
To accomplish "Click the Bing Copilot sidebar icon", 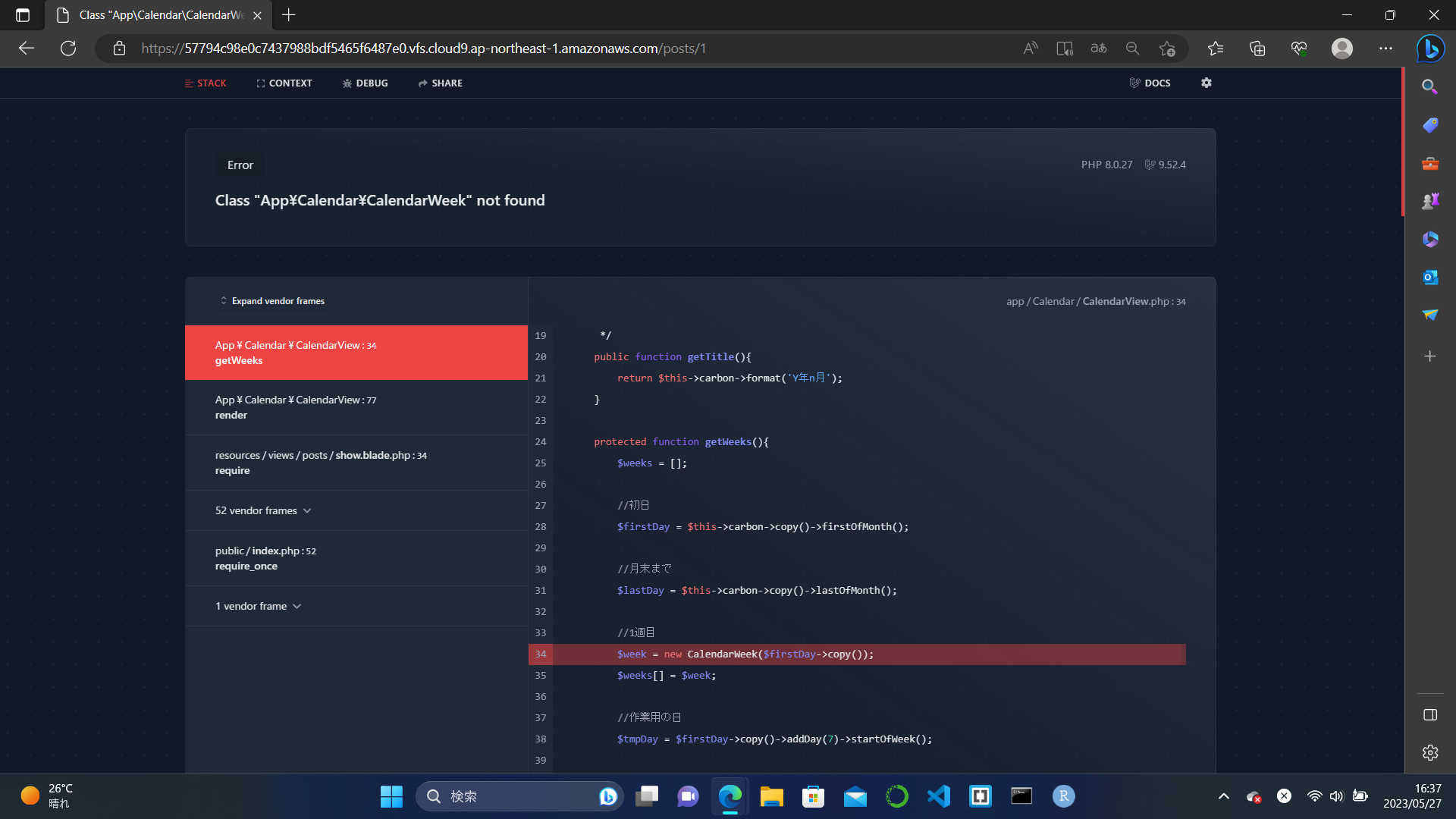I will 1430,49.
